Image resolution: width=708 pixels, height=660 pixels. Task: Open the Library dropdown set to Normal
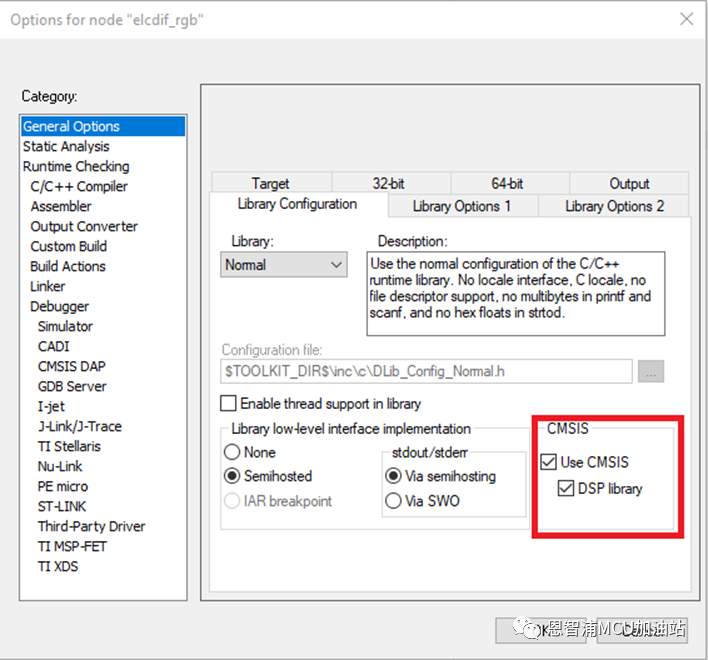284,265
